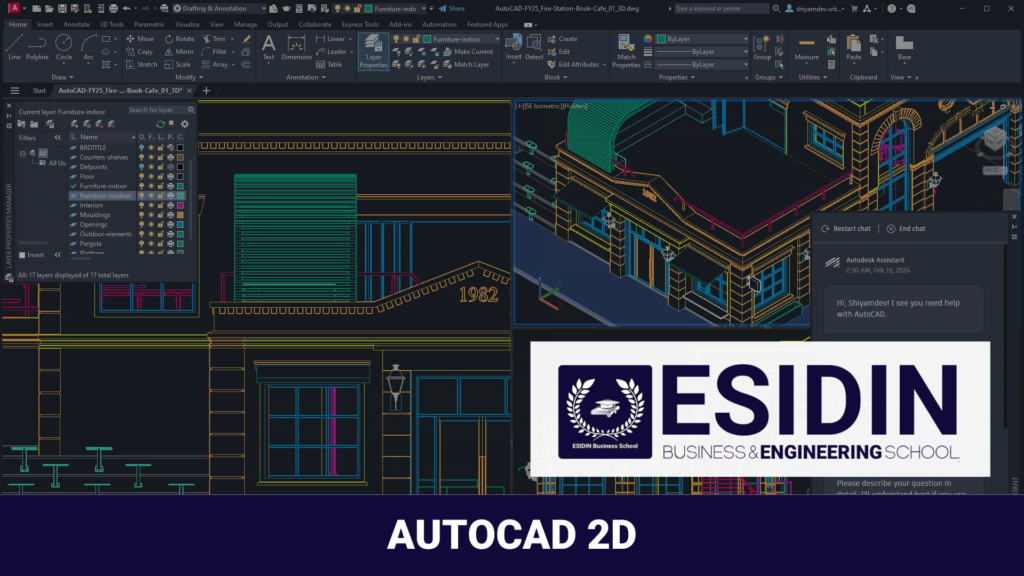The width and height of the screenshot is (1024, 576).
Task: Click the Openings layer color swatch
Action: [180, 224]
